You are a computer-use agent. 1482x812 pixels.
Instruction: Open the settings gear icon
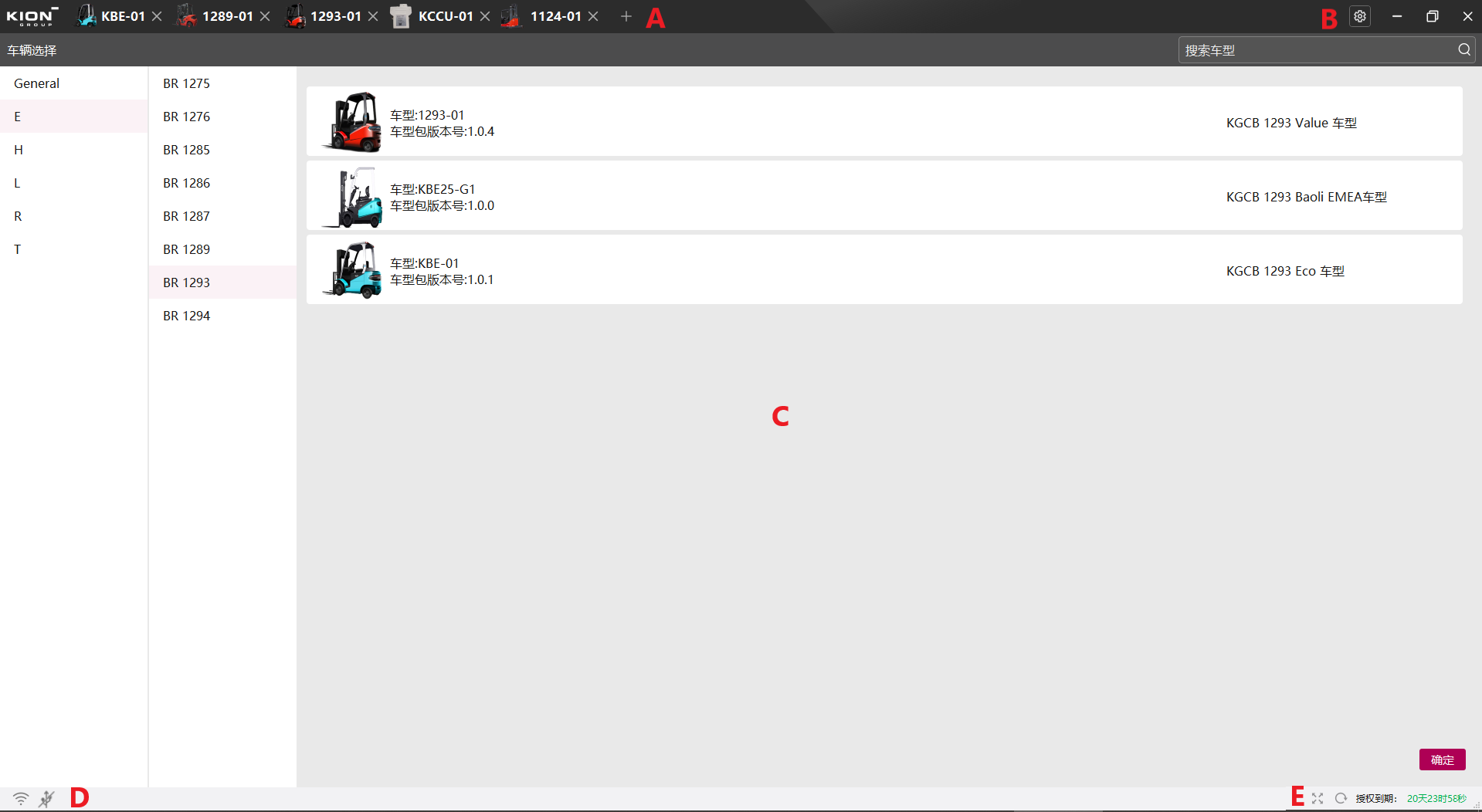point(1360,16)
